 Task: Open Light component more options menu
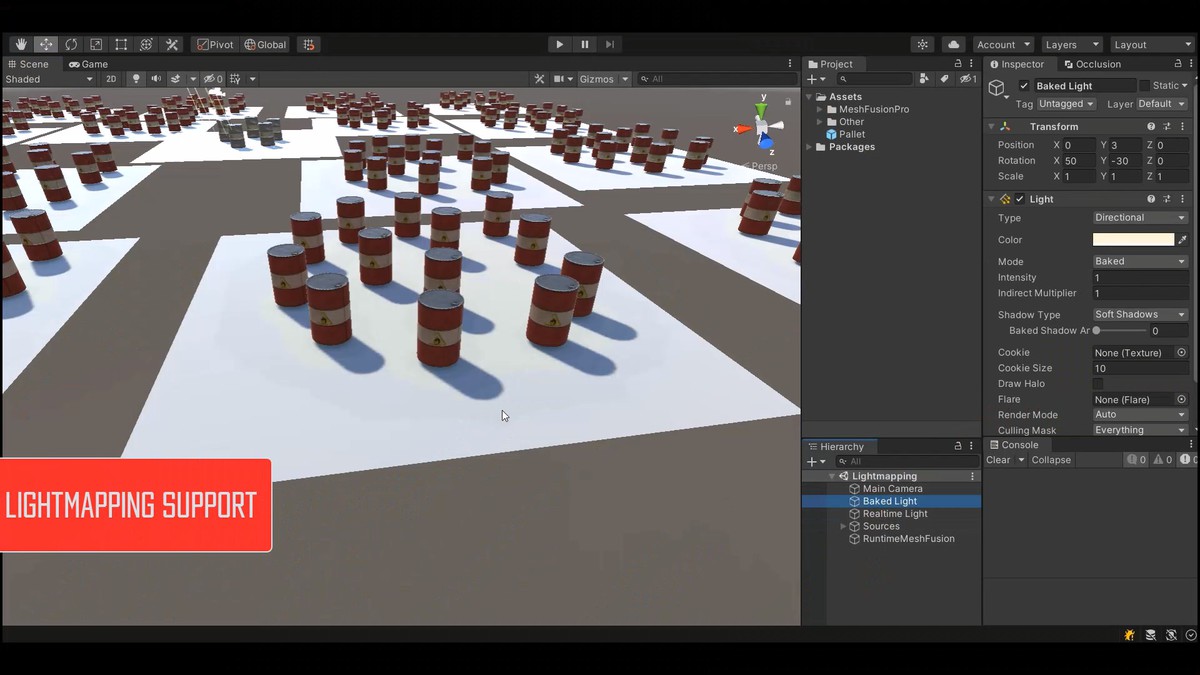point(1182,199)
